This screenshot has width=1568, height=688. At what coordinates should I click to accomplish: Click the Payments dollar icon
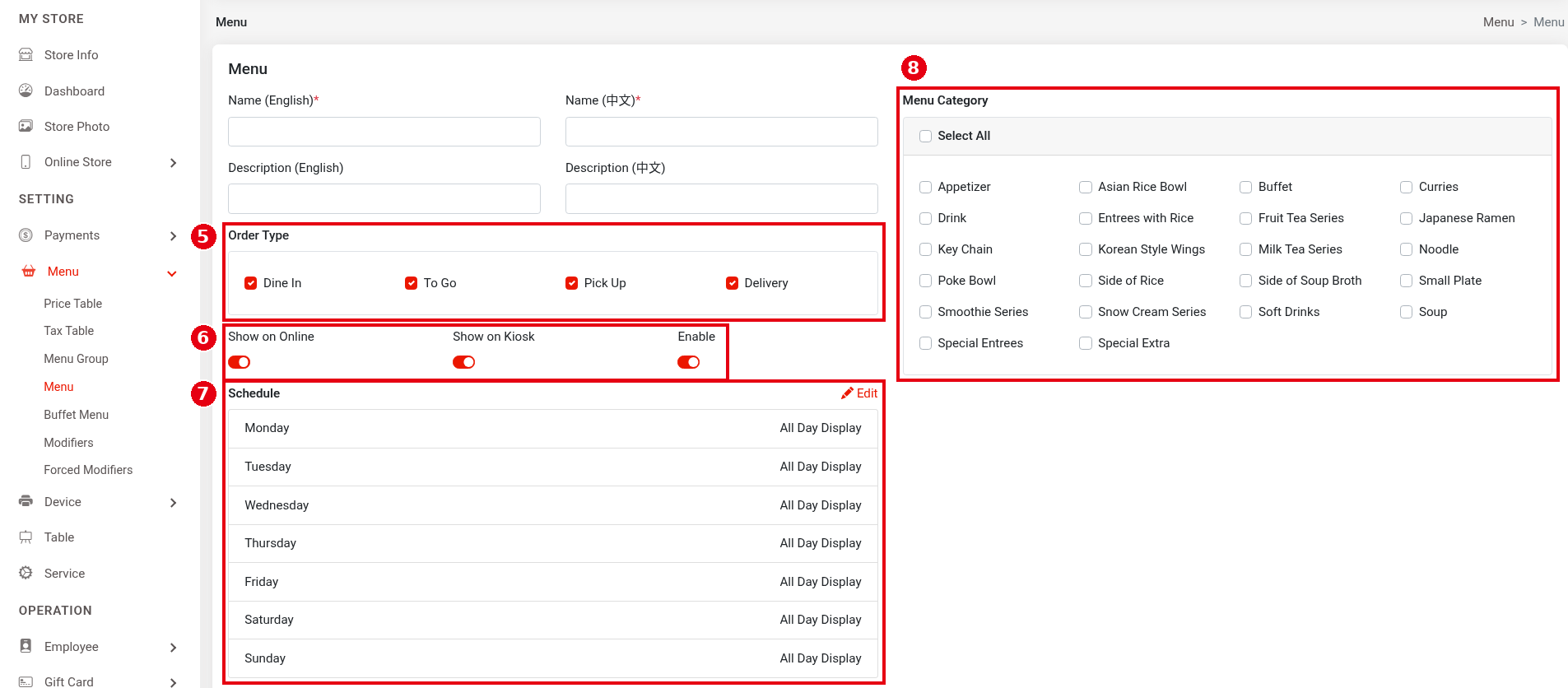[26, 235]
